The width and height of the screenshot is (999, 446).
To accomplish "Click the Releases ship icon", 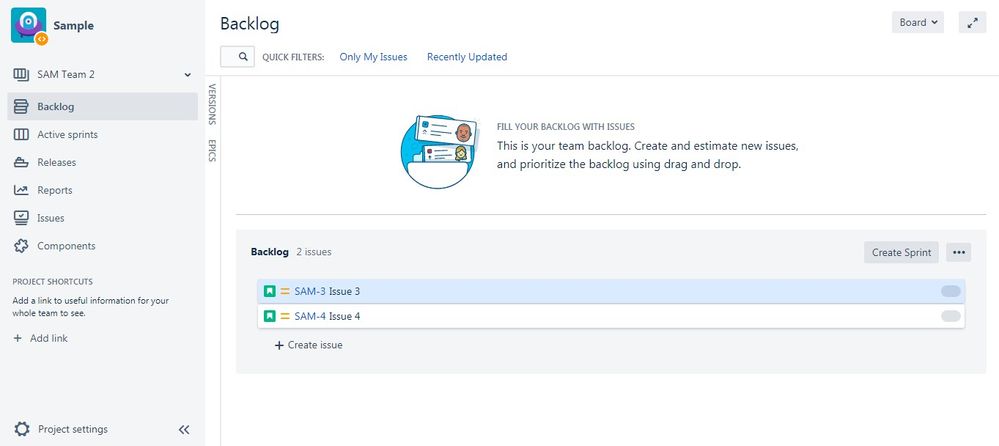I will click(x=21, y=162).
